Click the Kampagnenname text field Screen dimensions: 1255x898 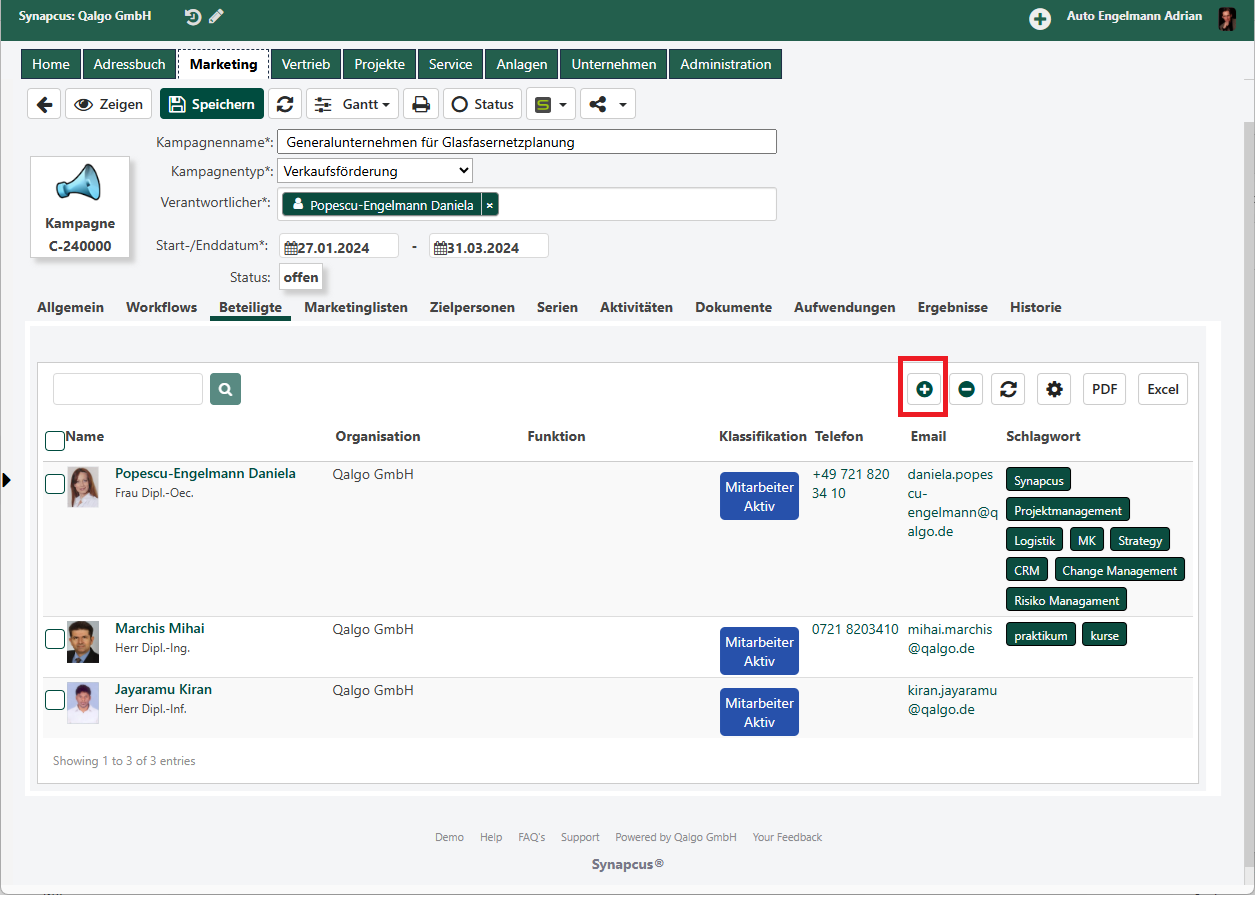tap(527, 142)
